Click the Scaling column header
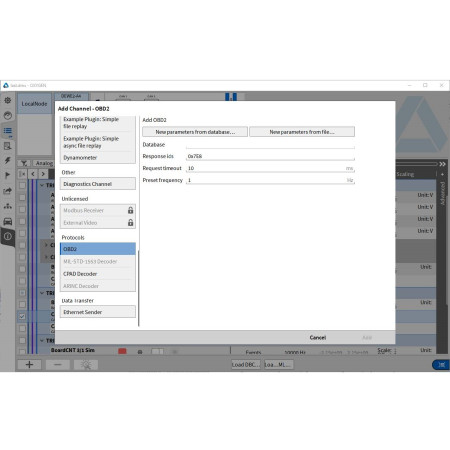The width and height of the screenshot is (450, 450). point(405,174)
